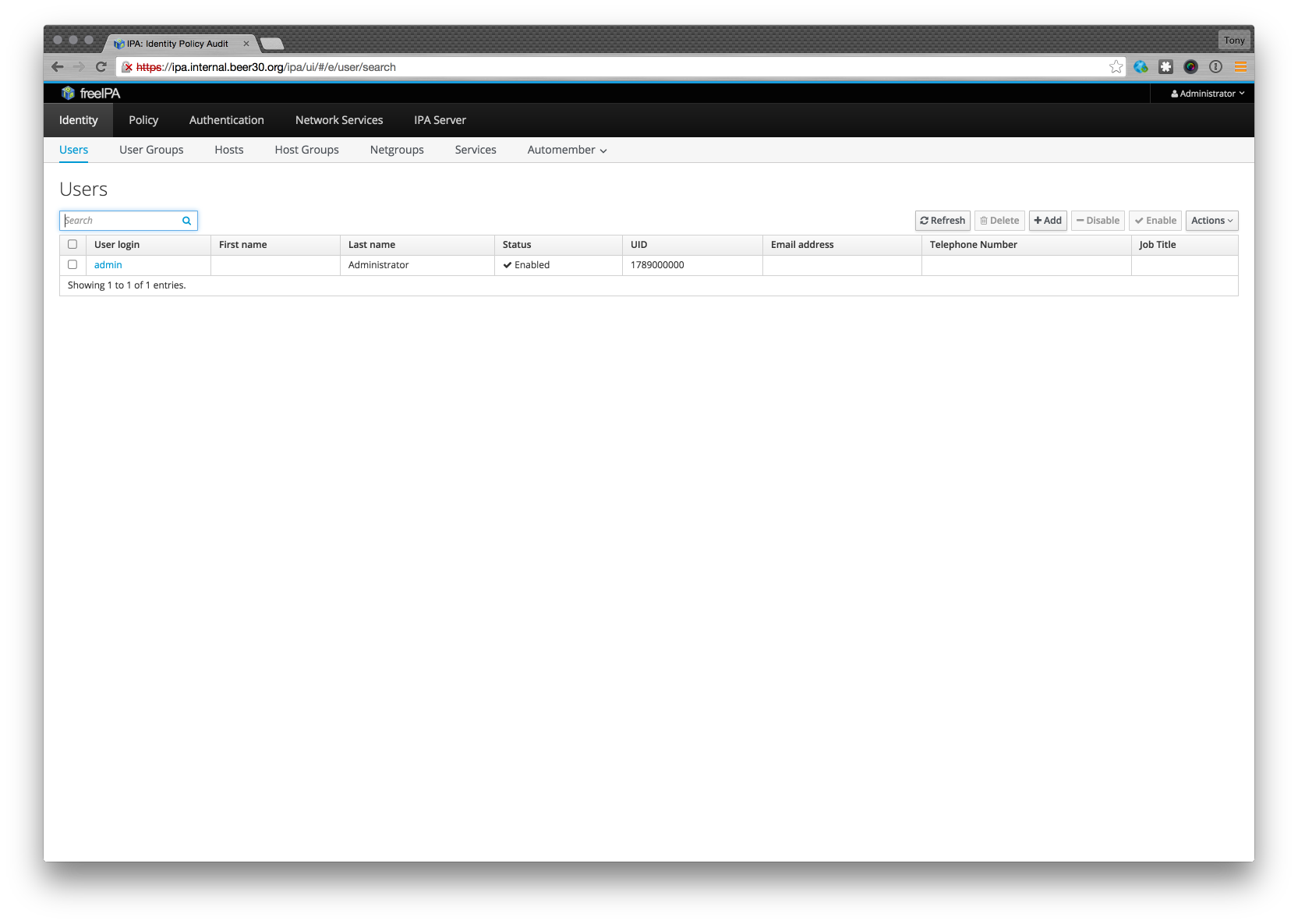Close the IPA Identity Policy Audit tab
This screenshot has height=924, width=1298.
(x=246, y=44)
